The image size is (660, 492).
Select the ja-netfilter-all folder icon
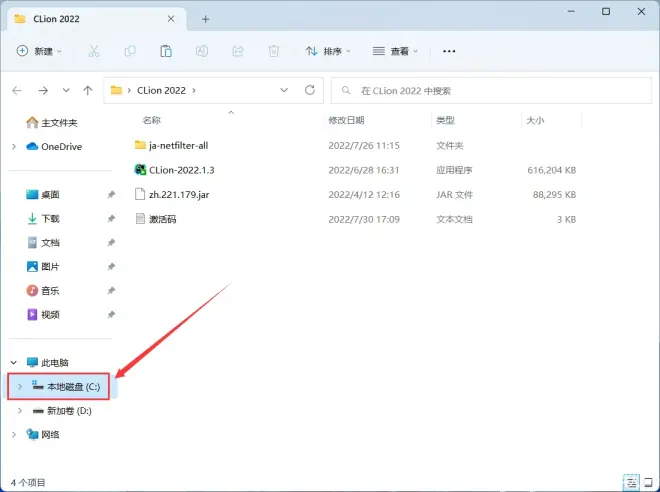[140, 145]
